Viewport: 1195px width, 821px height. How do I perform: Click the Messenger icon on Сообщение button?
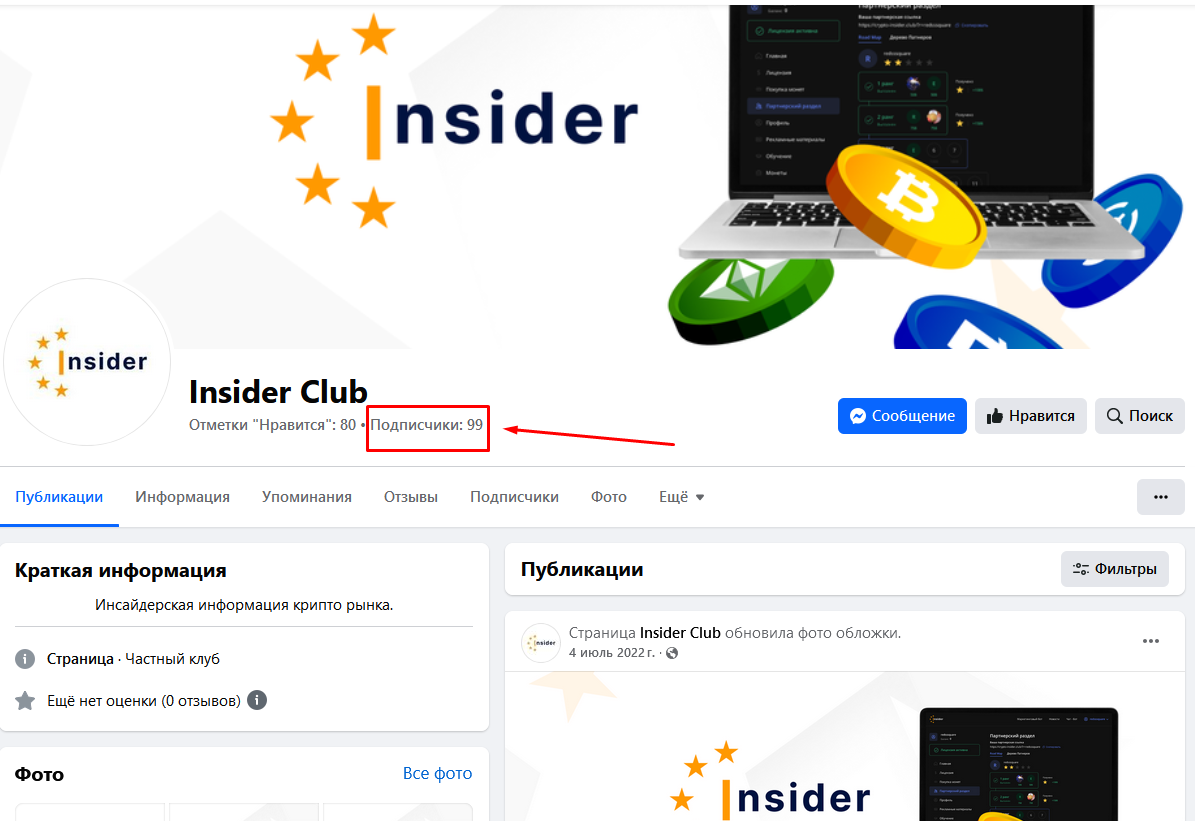pyautogui.click(x=857, y=416)
